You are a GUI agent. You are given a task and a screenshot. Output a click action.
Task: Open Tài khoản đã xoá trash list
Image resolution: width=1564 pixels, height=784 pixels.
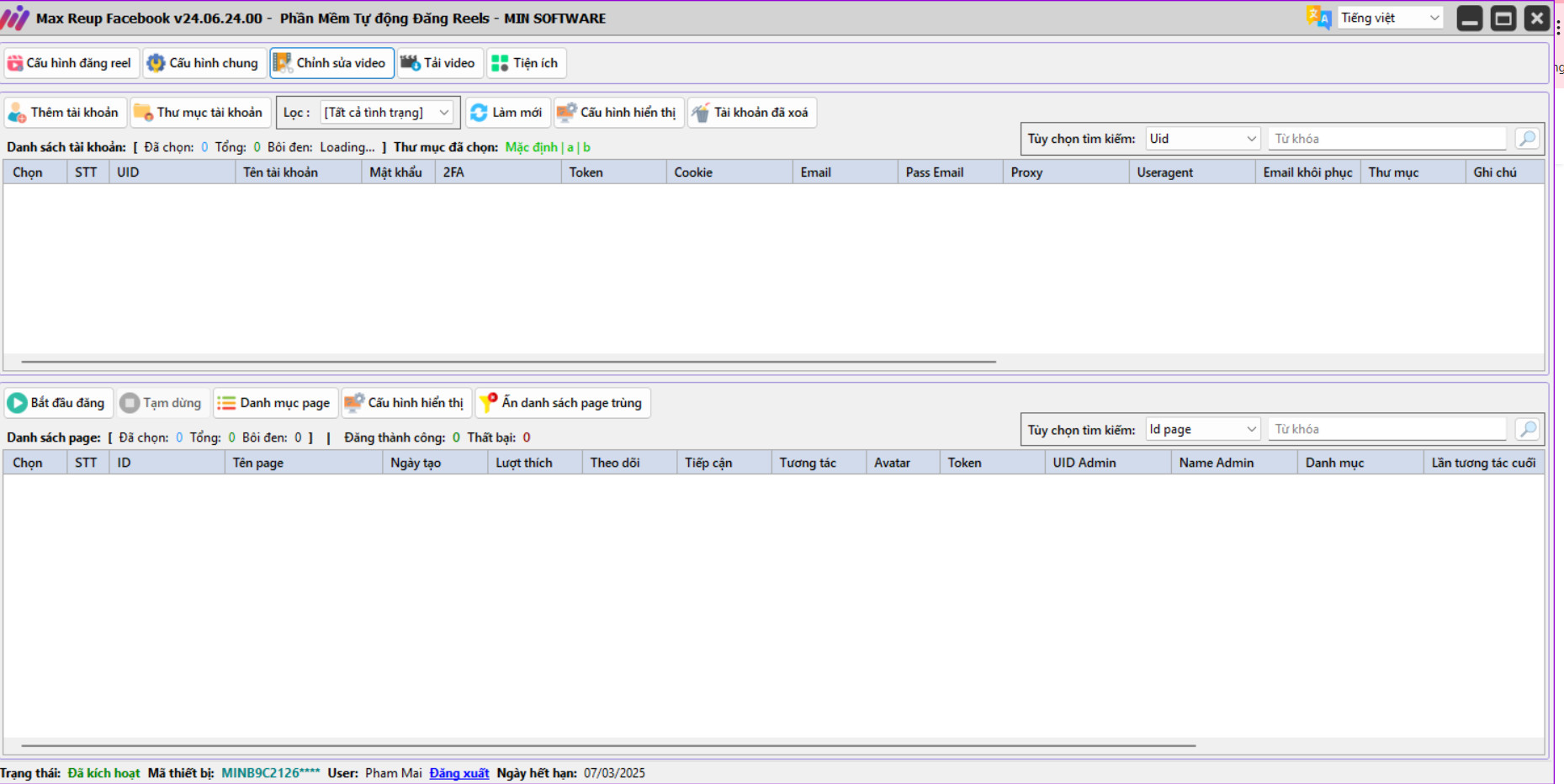(750, 113)
